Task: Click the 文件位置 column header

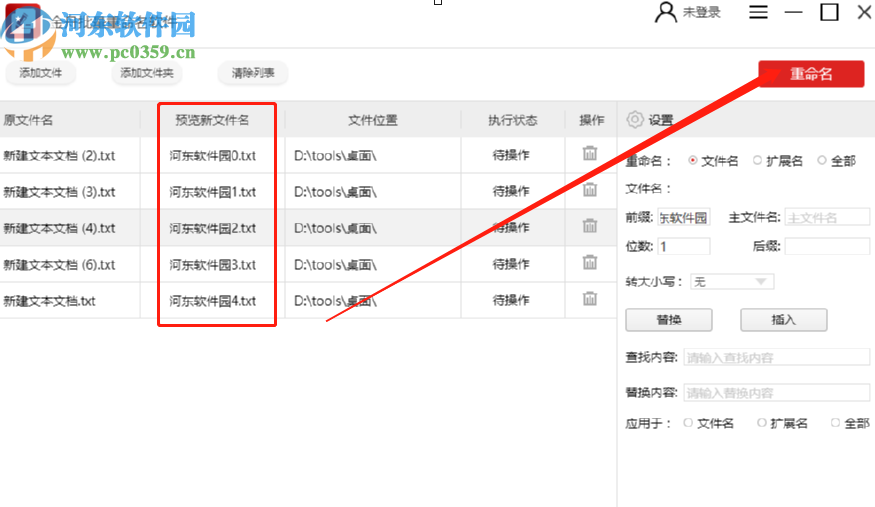Action: pyautogui.click(x=373, y=120)
